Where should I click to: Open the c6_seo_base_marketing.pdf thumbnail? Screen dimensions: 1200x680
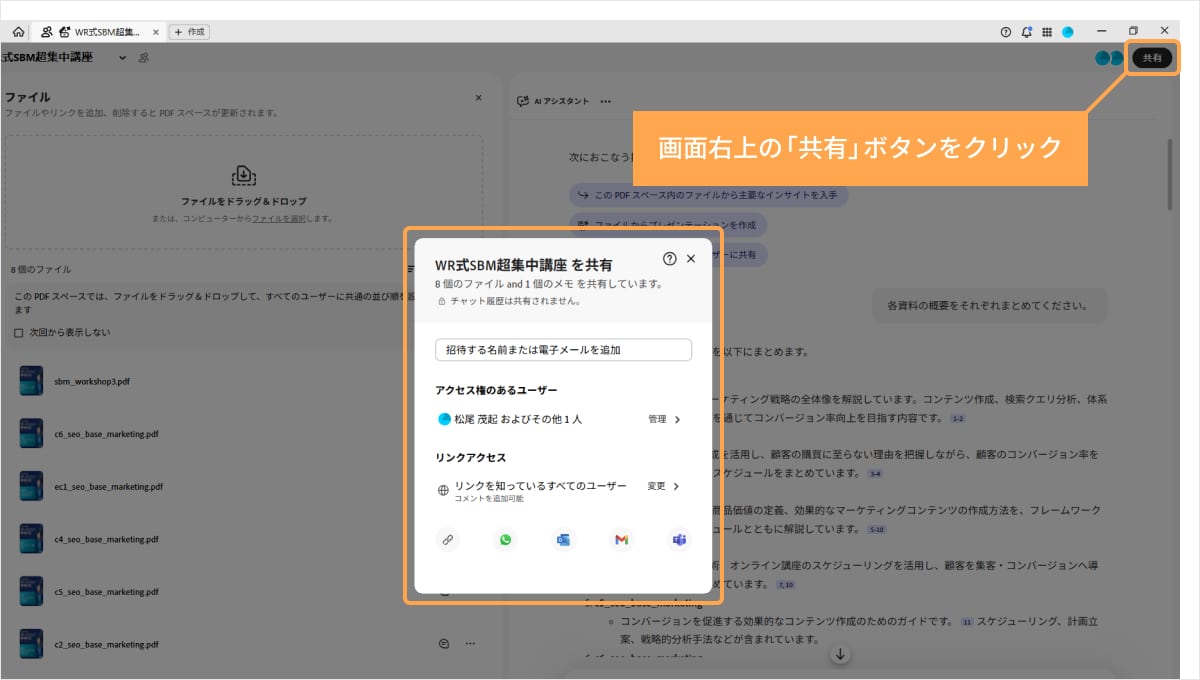point(31,434)
